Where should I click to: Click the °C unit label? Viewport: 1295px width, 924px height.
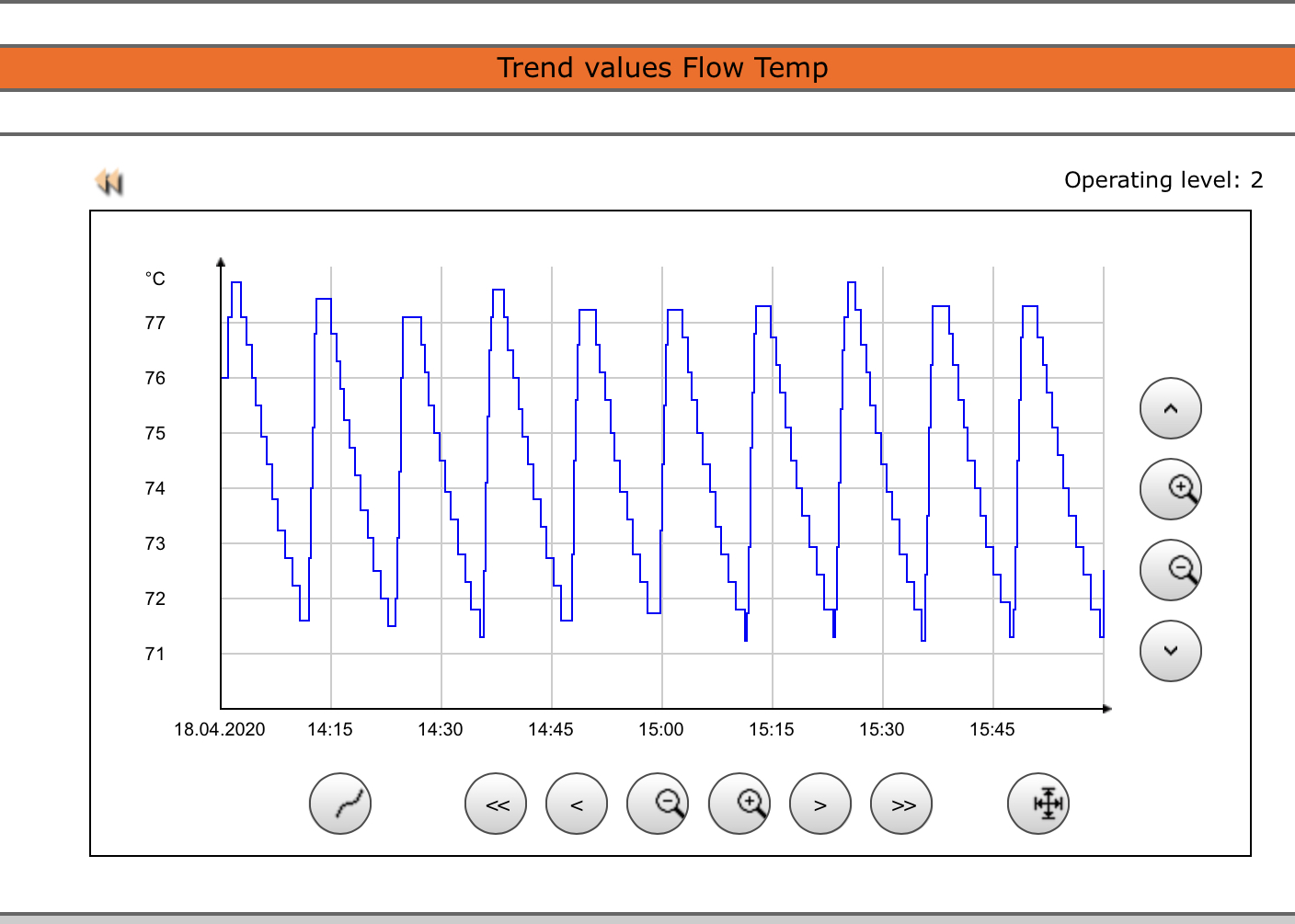(155, 279)
